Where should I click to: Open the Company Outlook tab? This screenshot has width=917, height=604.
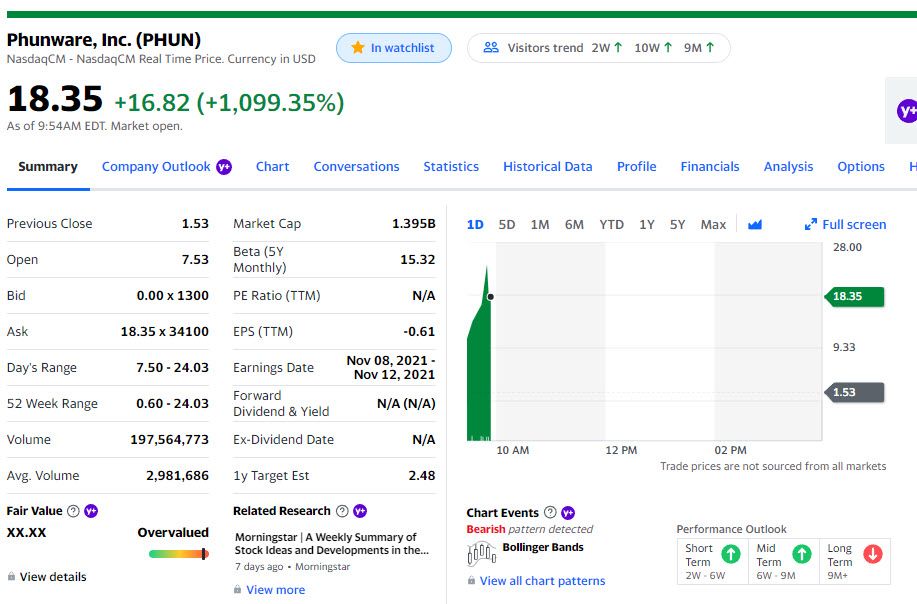156,167
